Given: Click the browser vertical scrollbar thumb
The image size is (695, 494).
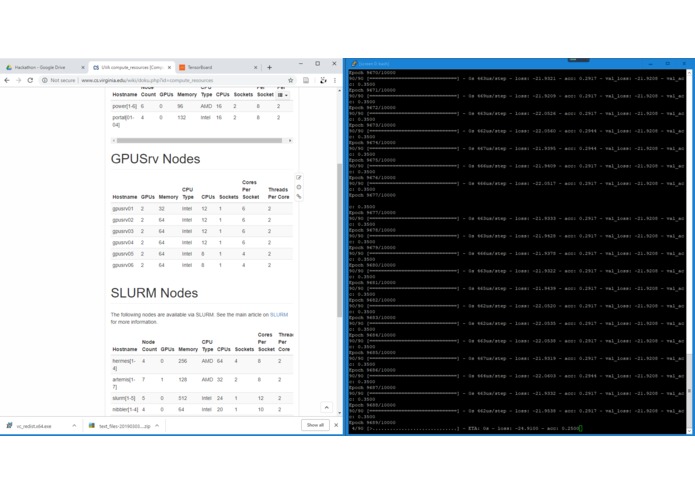Looking at the screenshot, I should pyautogui.click(x=340, y=240).
